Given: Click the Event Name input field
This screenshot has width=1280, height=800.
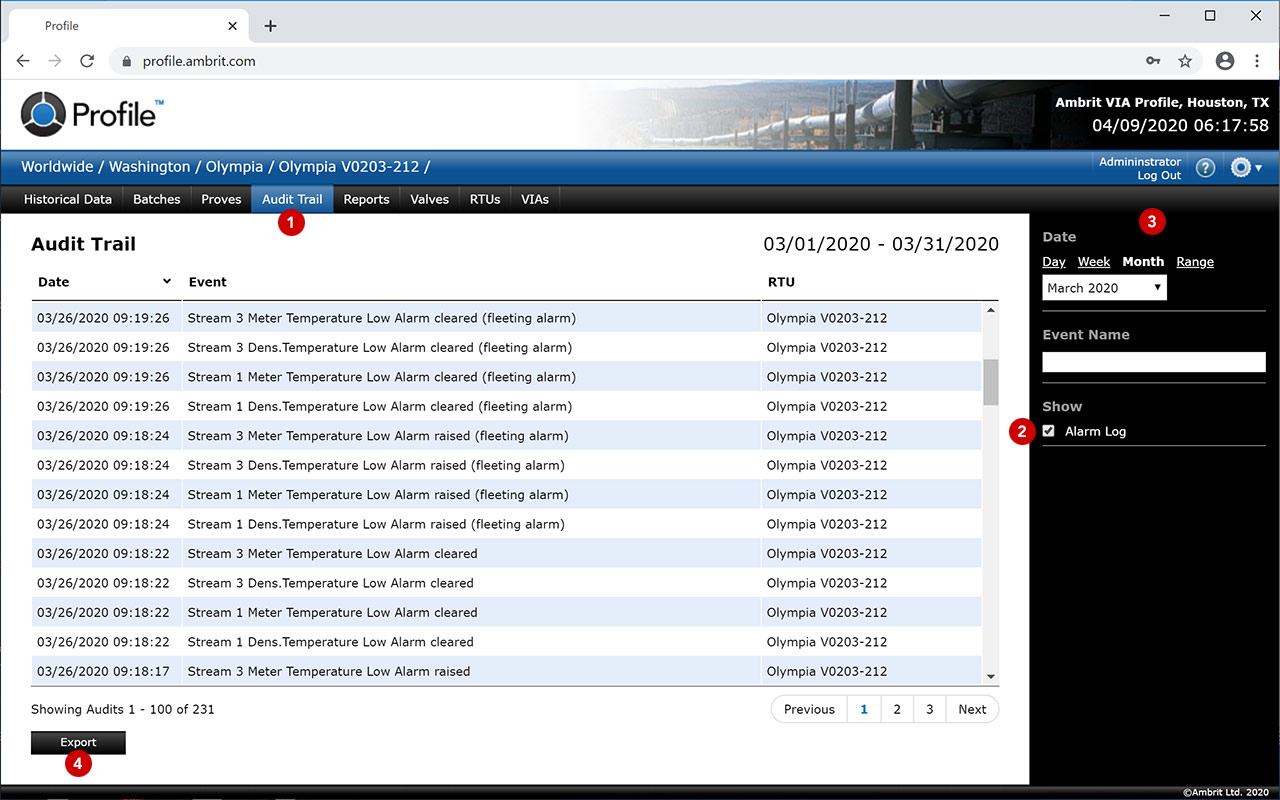Looking at the screenshot, I should (1153, 362).
